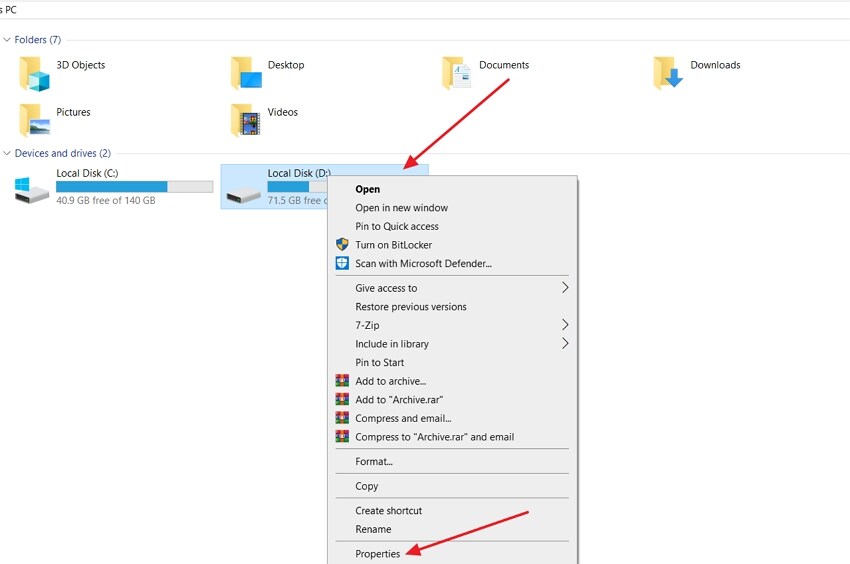Click WinRAR icon beside Add to "Archive.rar"
Image resolution: width=850 pixels, height=564 pixels.
pos(342,400)
